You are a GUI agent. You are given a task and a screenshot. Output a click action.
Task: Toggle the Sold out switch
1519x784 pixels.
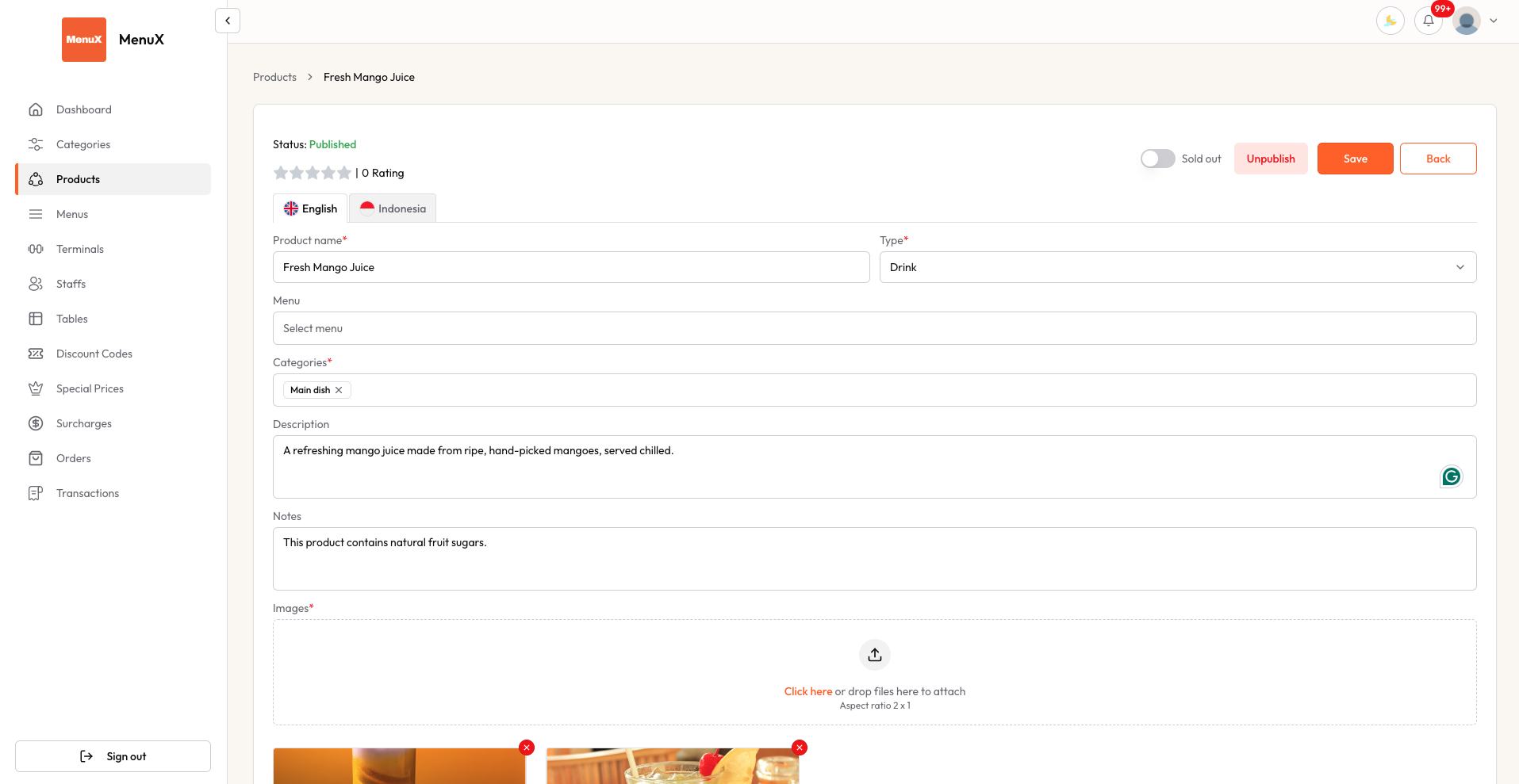(1158, 159)
